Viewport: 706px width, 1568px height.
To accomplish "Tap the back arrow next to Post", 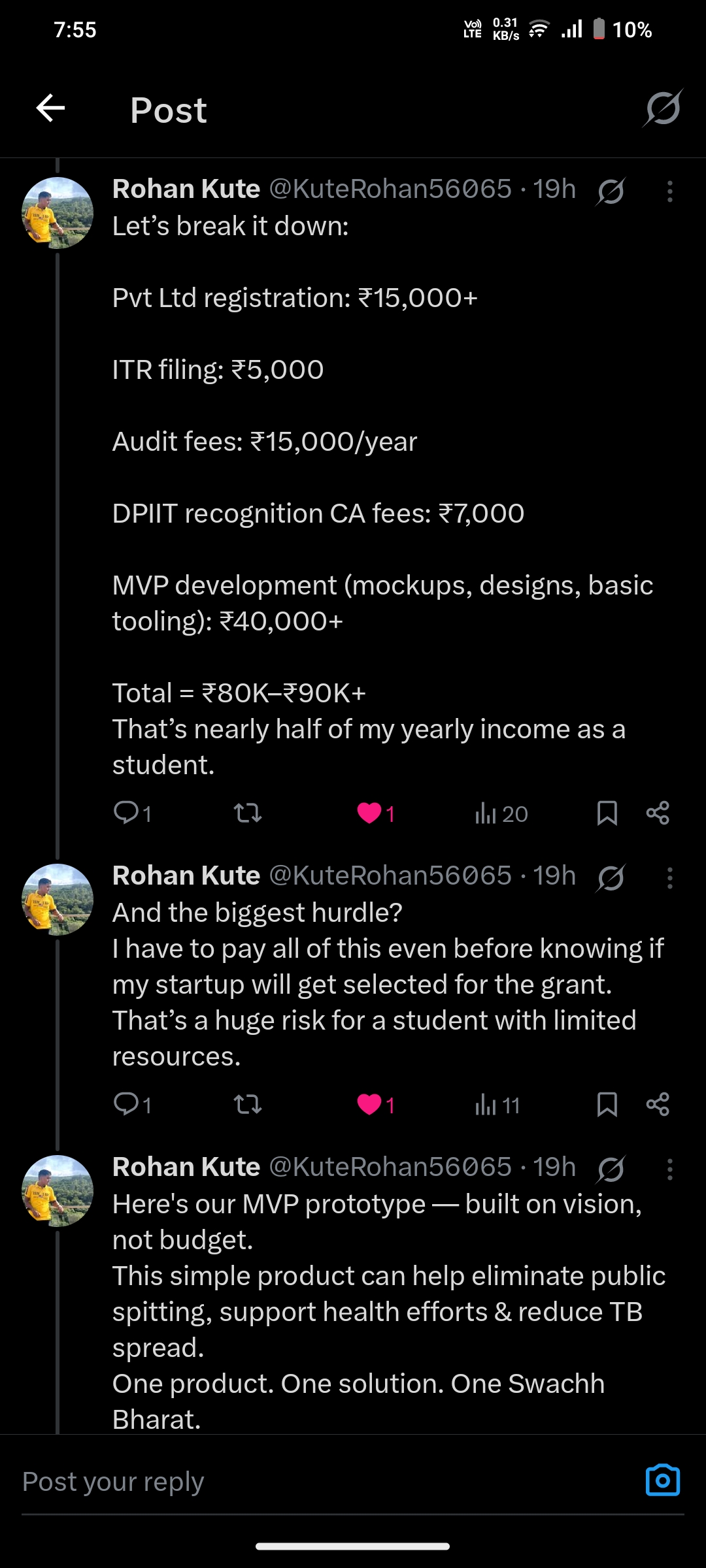I will tap(50, 108).
